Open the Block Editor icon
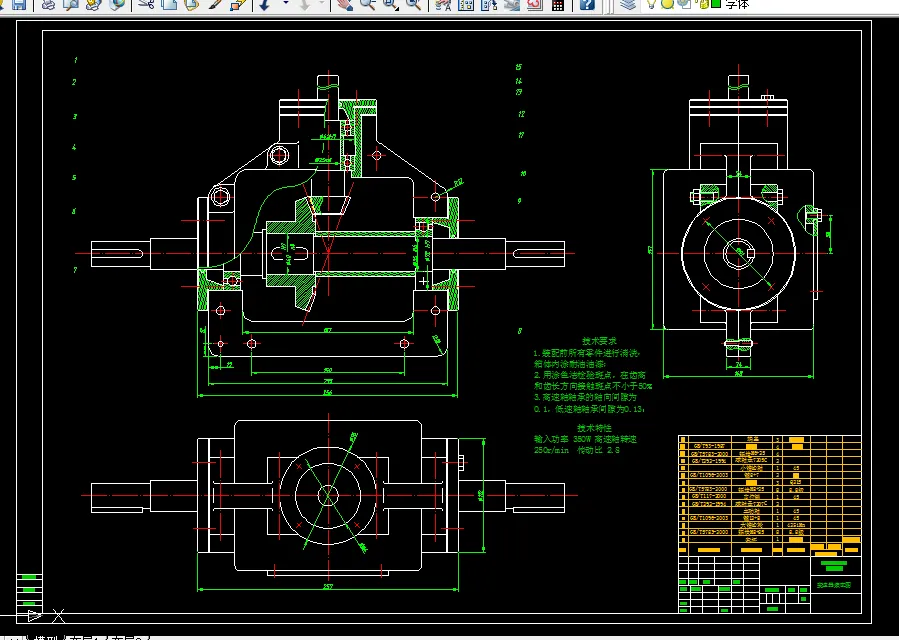Viewport: 899px width, 640px height. [237, 5]
